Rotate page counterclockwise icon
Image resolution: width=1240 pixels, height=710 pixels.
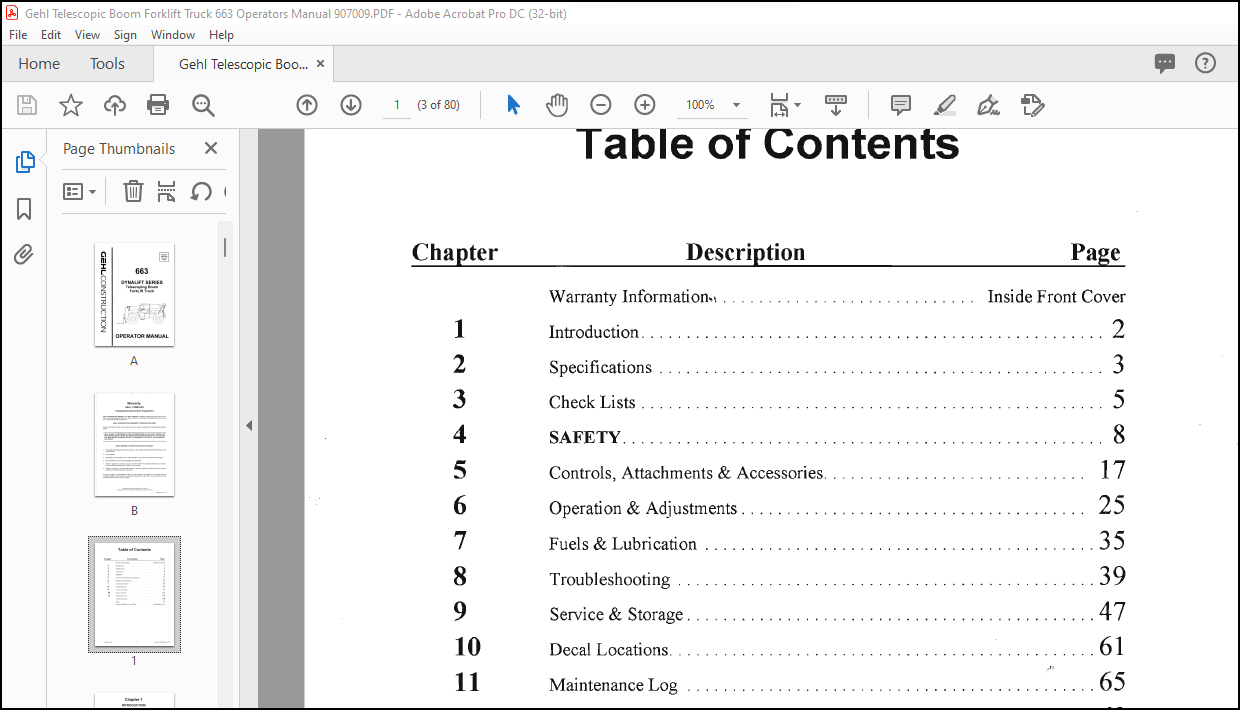[x=201, y=191]
